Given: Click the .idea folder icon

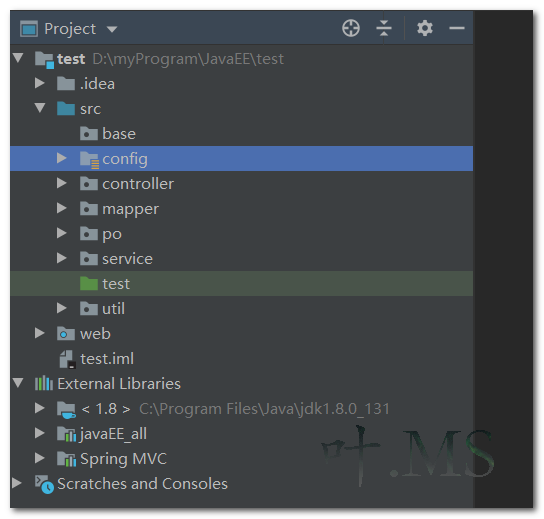Looking at the screenshot, I should [66, 84].
